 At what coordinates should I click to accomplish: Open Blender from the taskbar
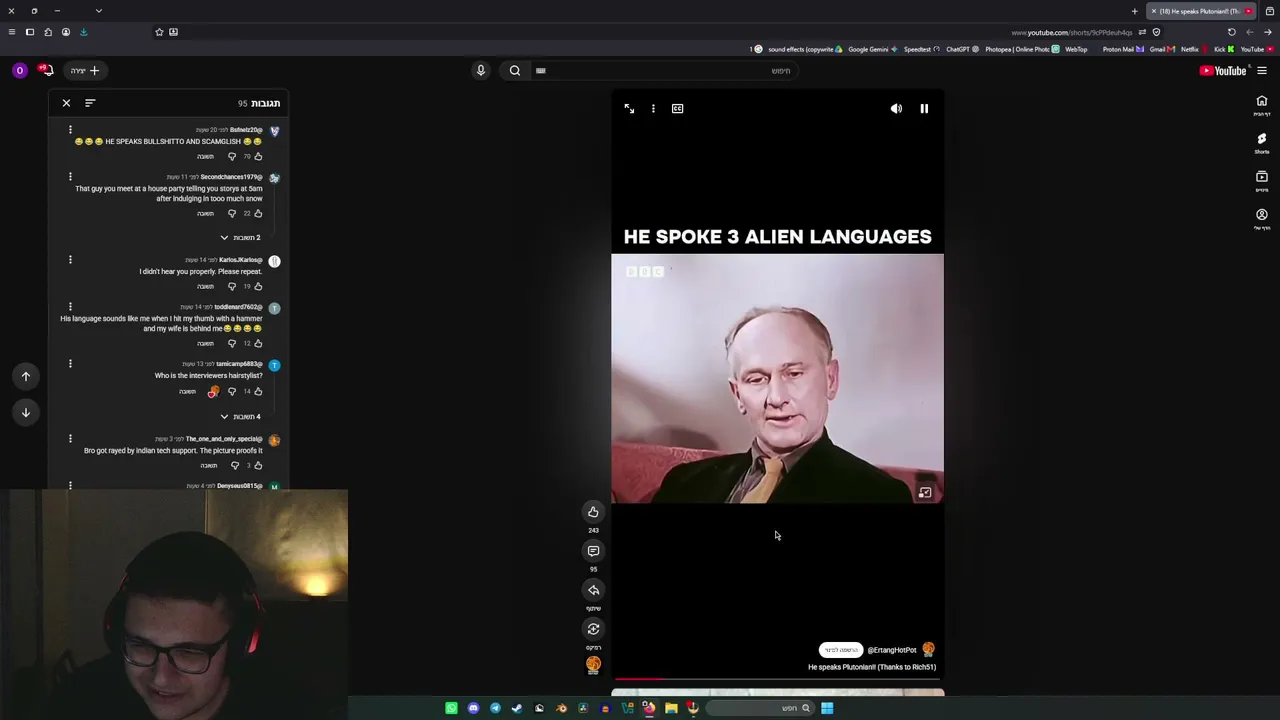tap(561, 708)
